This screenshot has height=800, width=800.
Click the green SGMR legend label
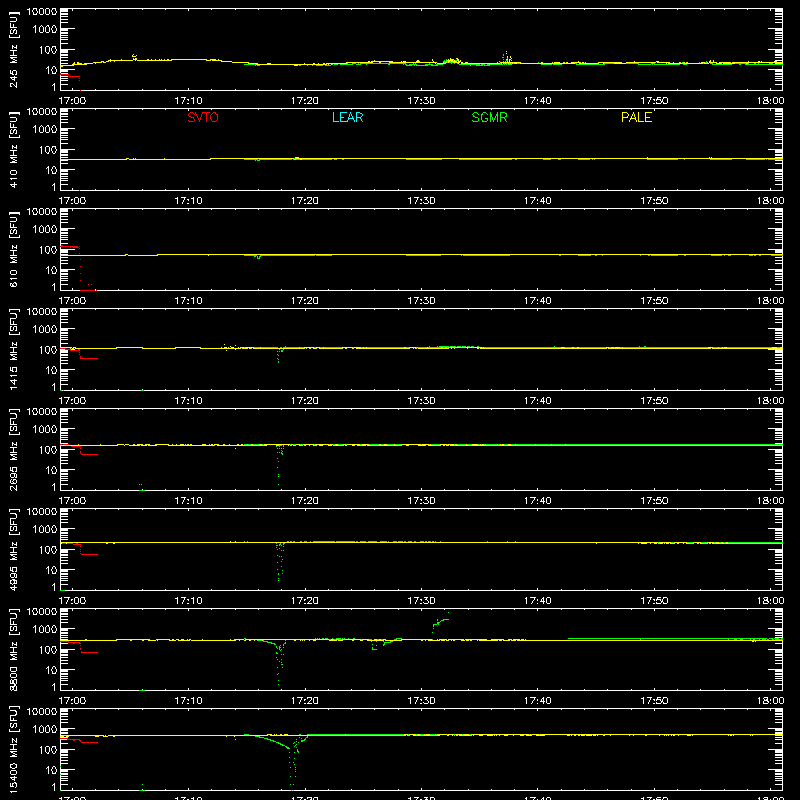point(489,117)
